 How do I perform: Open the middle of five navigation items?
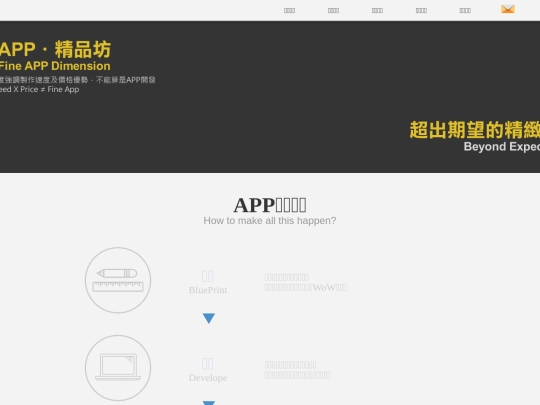click(377, 11)
